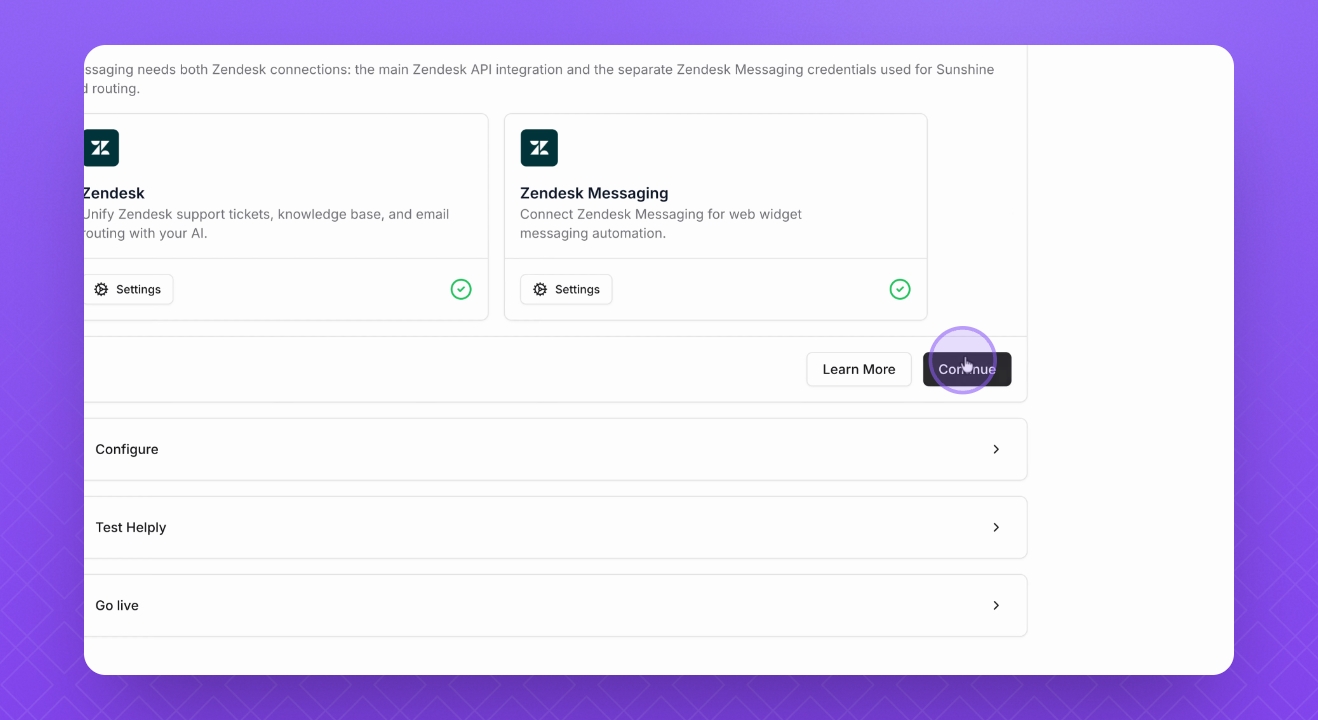
Task: Click the Learn More button
Action: 859,369
